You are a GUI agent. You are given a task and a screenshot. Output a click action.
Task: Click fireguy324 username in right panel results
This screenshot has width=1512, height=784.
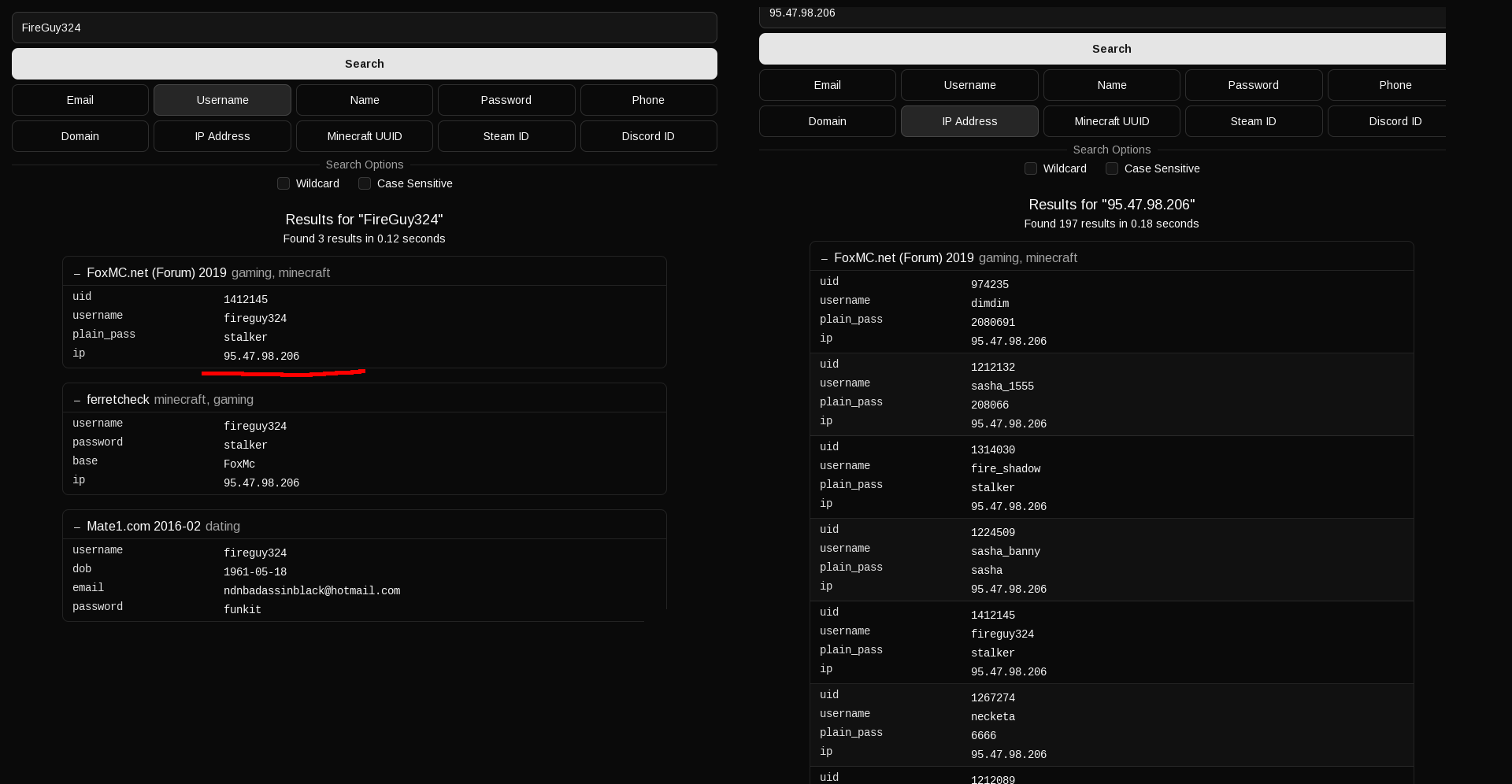point(1002,634)
